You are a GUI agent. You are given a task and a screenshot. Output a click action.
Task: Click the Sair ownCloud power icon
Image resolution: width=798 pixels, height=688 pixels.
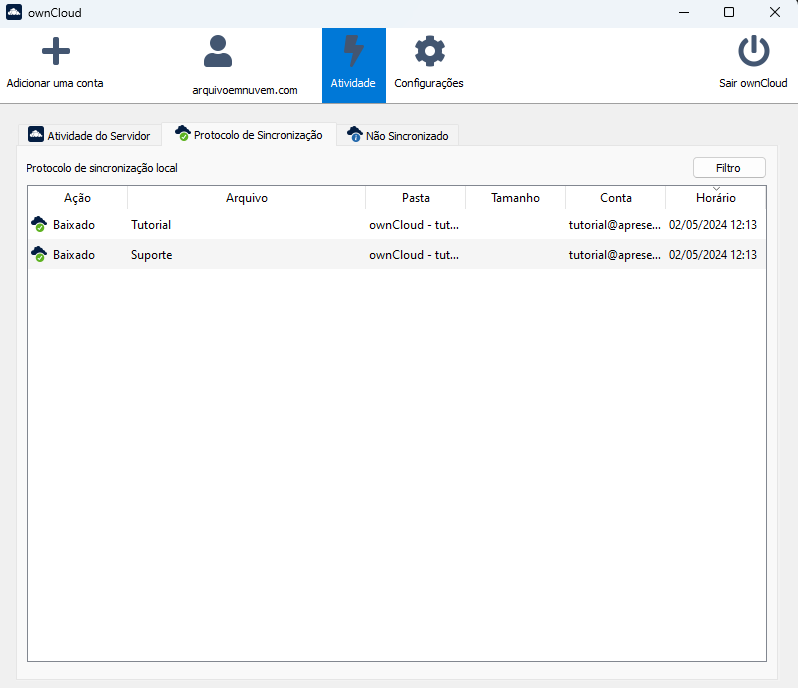[754, 51]
